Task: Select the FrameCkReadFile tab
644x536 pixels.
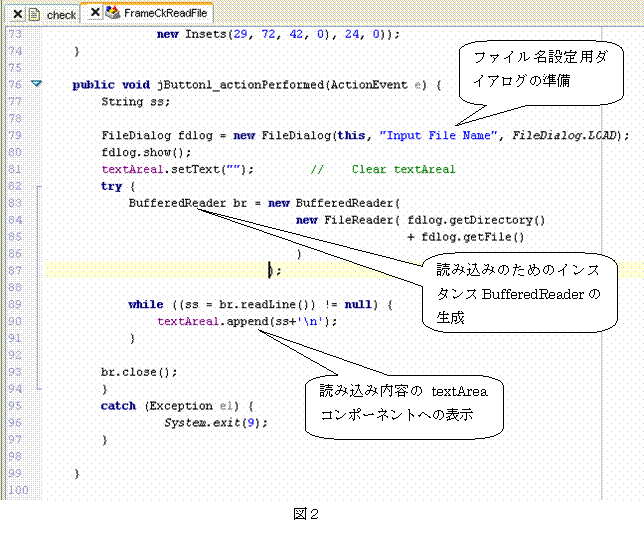Action: click(165, 14)
